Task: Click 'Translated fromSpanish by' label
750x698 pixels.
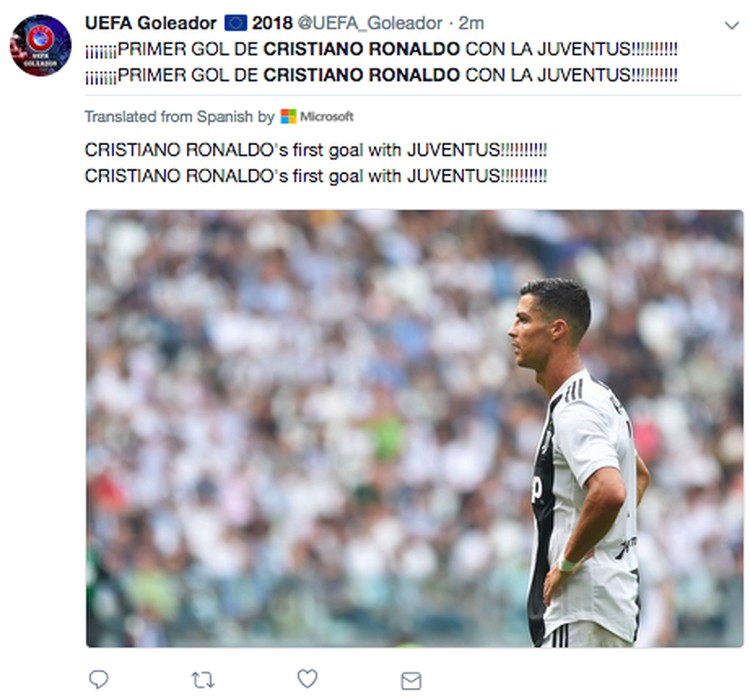Action: (180, 116)
